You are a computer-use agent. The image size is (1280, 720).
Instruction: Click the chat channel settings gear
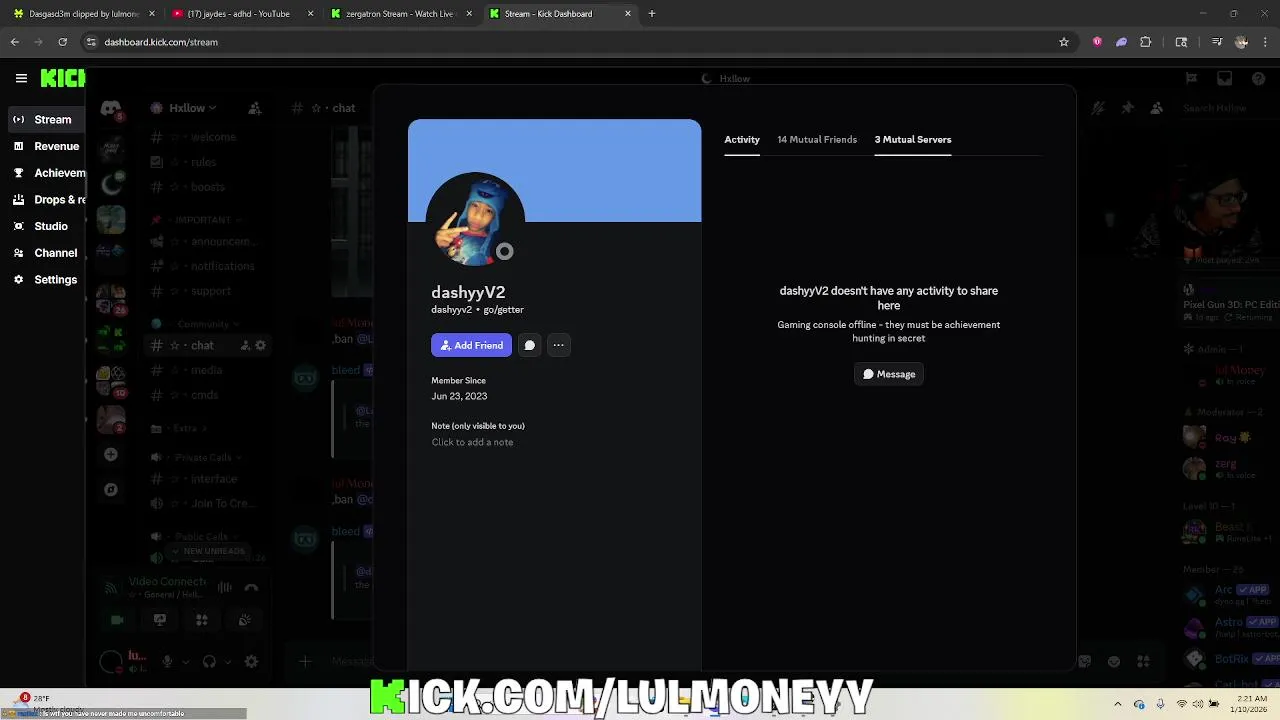tap(261, 345)
